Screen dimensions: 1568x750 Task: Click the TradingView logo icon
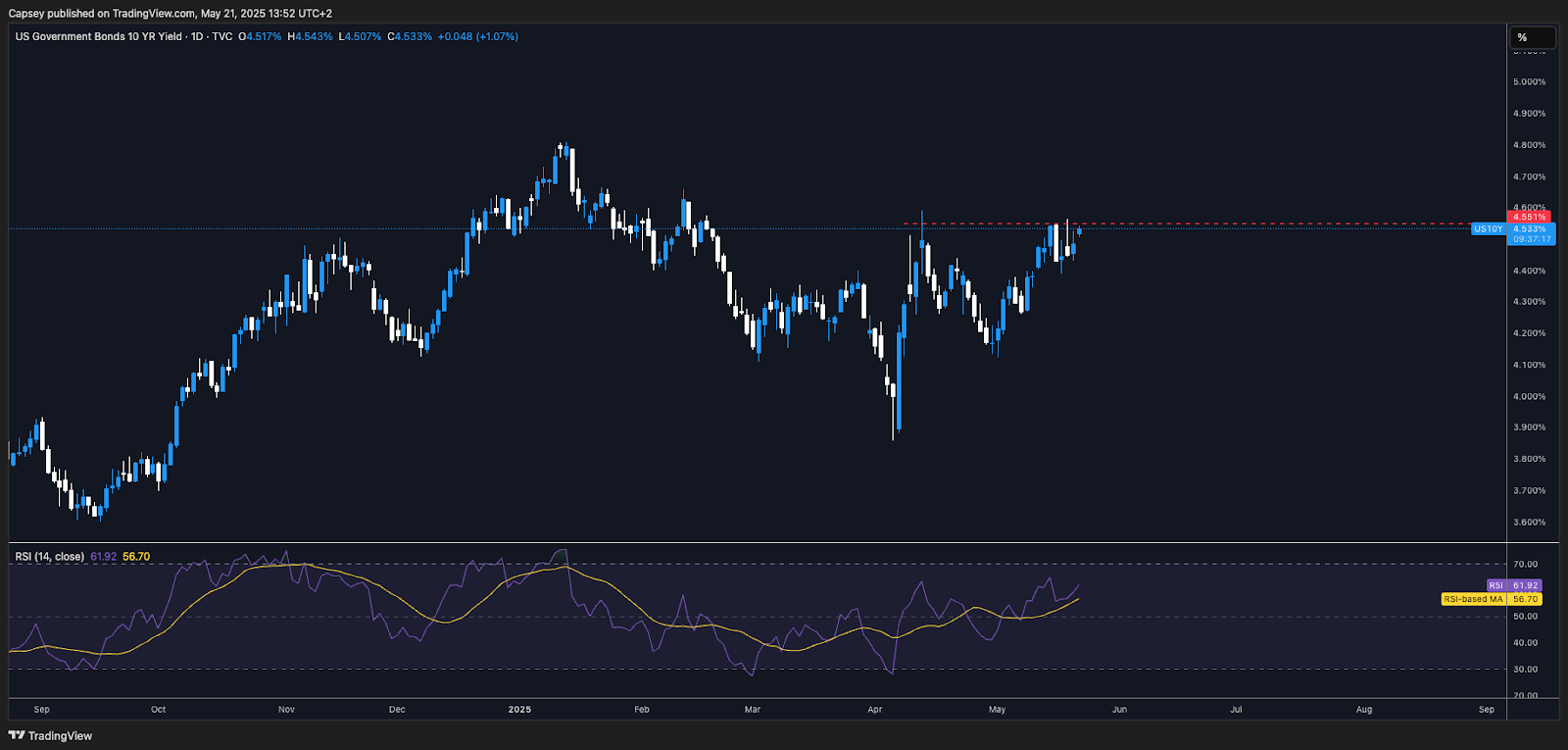pyautogui.click(x=17, y=735)
